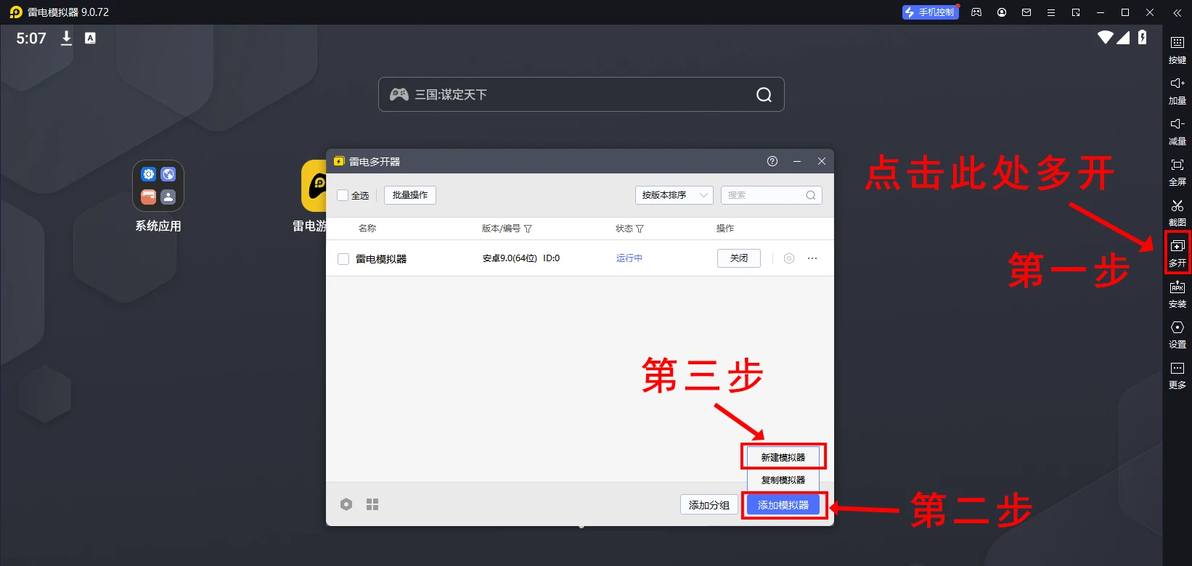The height and width of the screenshot is (566, 1192).
Task: Install an APK via the 安装 icon
Action: [1177, 294]
